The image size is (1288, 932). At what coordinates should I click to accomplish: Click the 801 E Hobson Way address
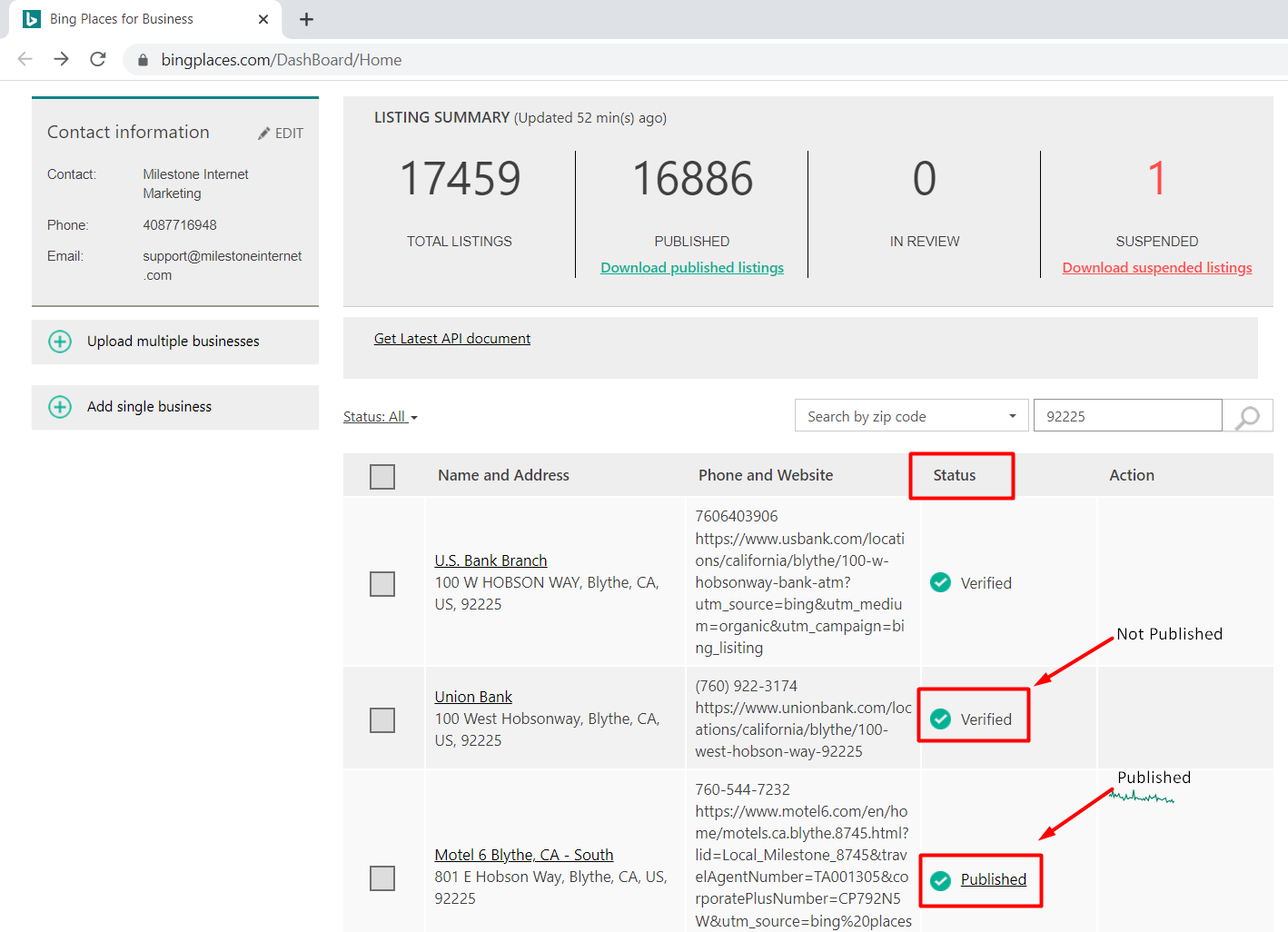(x=550, y=887)
